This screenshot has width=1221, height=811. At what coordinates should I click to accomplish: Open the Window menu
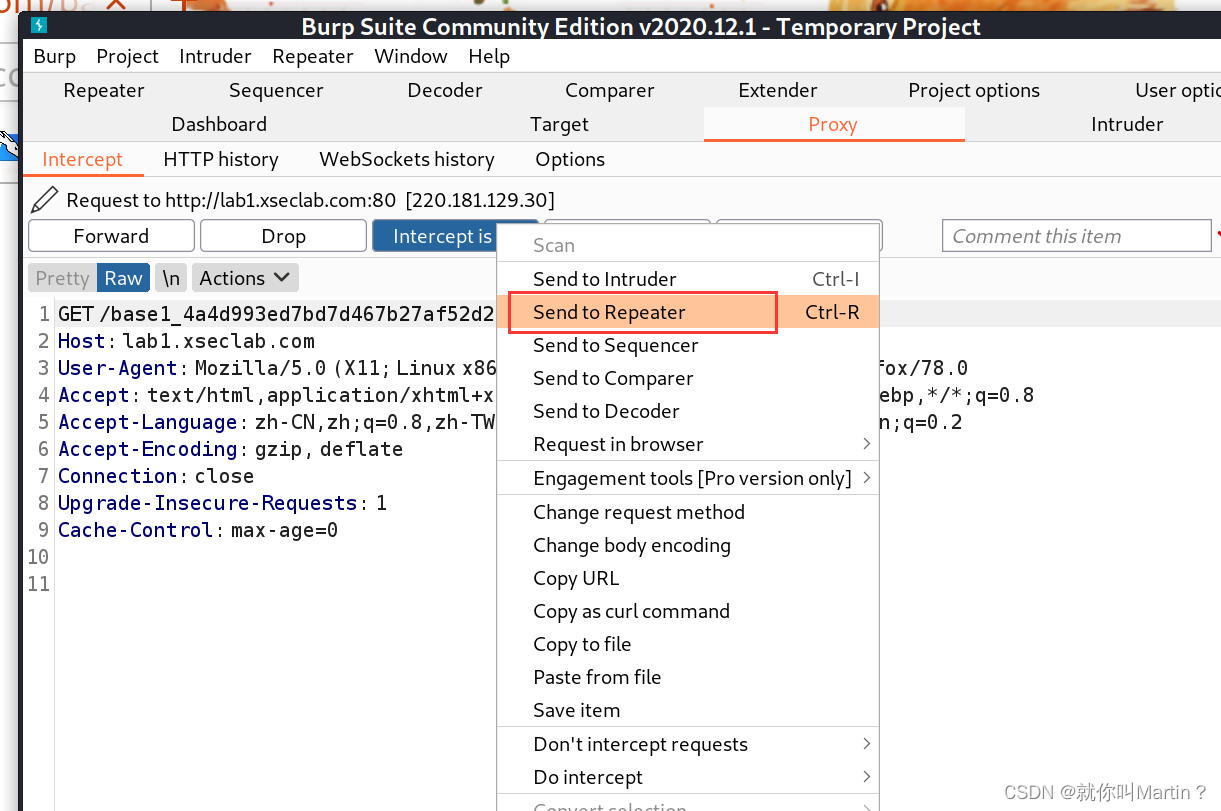pyautogui.click(x=411, y=56)
